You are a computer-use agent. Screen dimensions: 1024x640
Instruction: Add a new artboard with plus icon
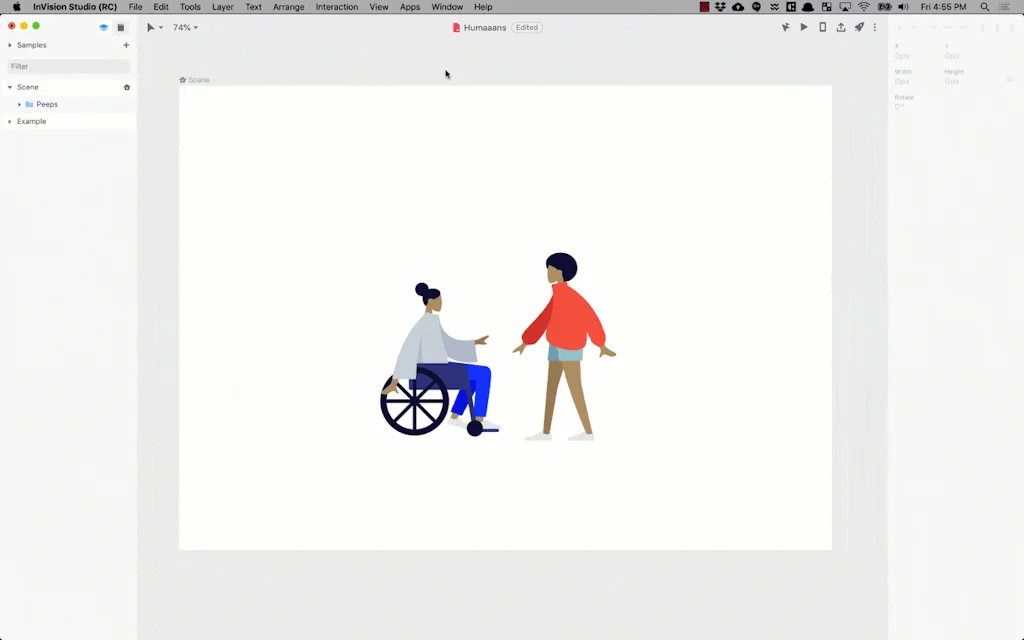(126, 45)
